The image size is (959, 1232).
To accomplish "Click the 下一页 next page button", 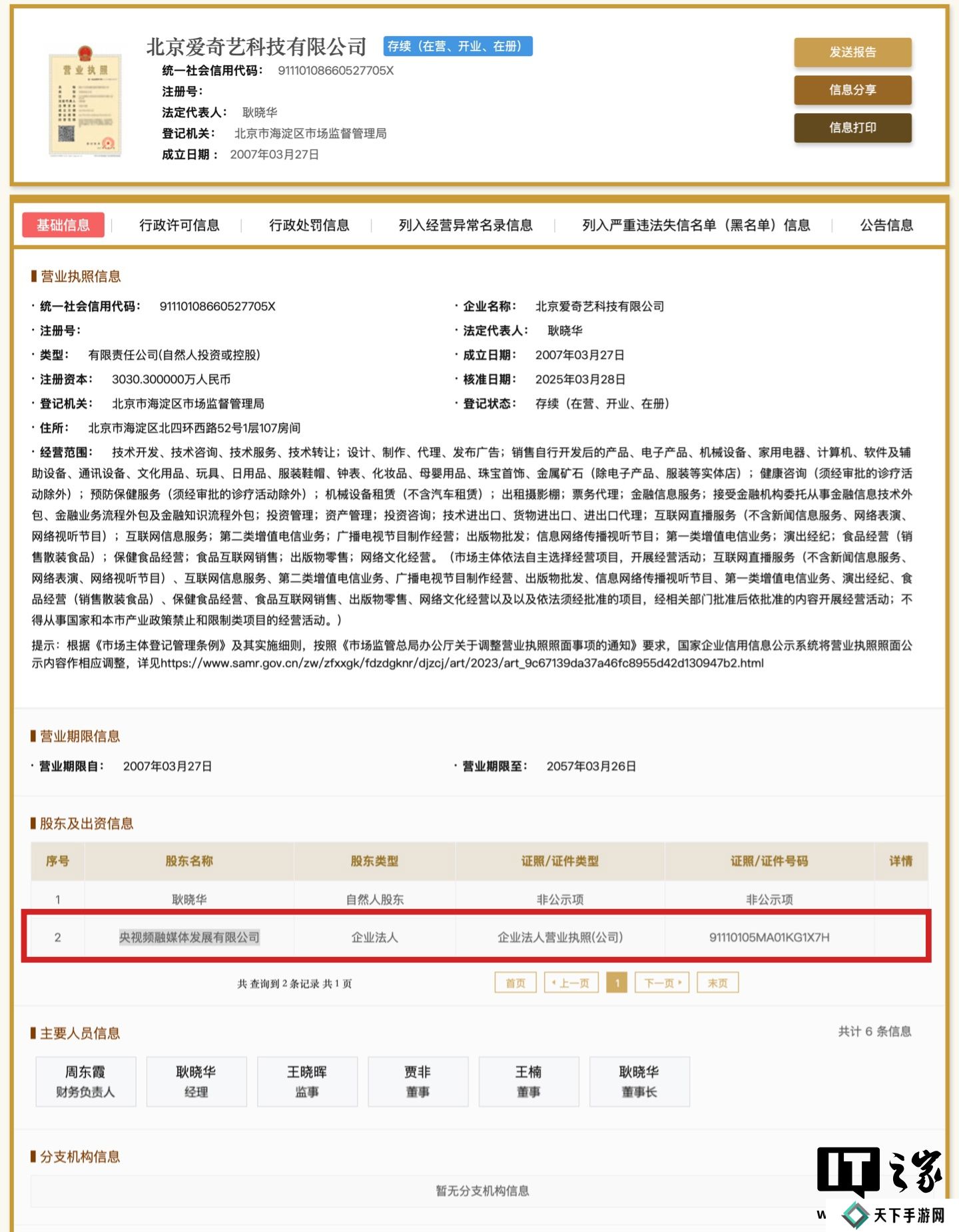I will [x=662, y=983].
